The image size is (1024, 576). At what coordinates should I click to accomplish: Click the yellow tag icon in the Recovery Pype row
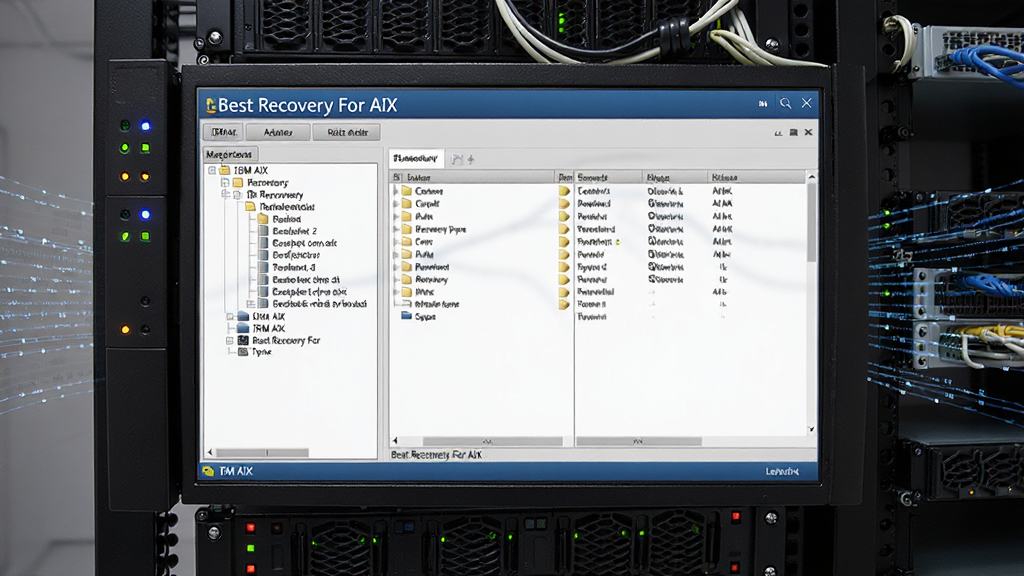click(564, 229)
